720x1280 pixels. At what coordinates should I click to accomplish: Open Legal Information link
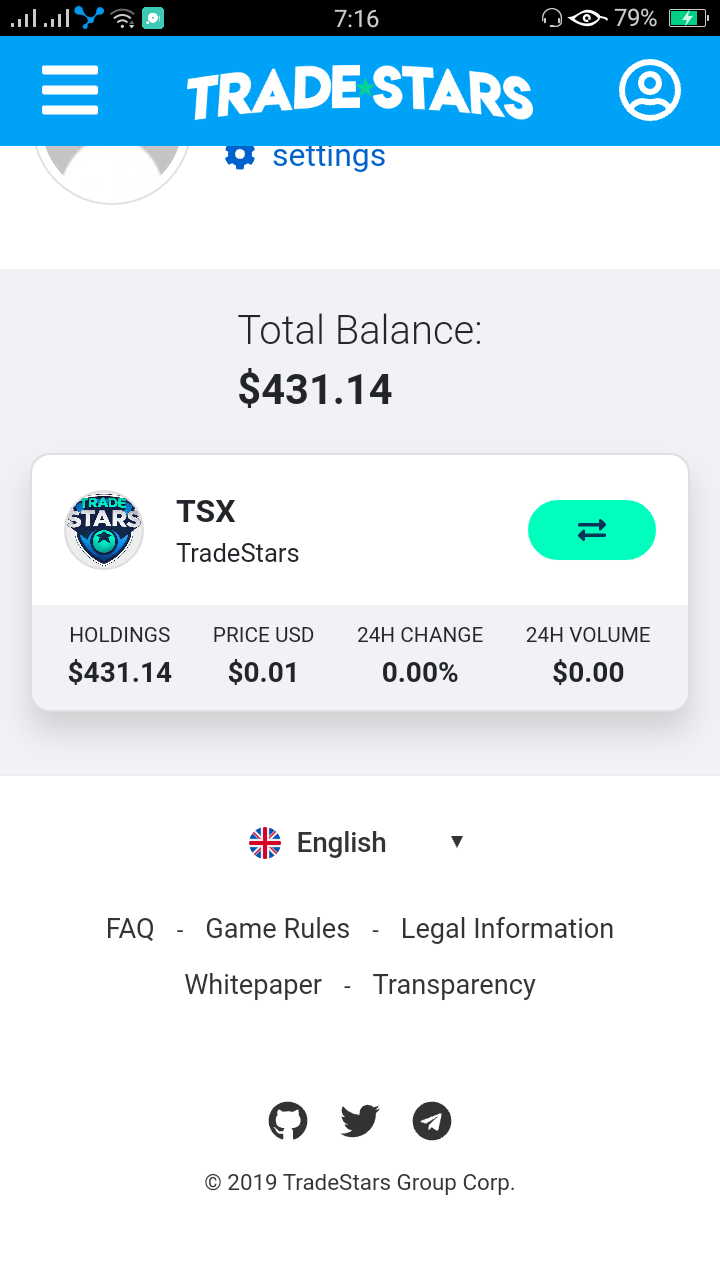pos(507,929)
